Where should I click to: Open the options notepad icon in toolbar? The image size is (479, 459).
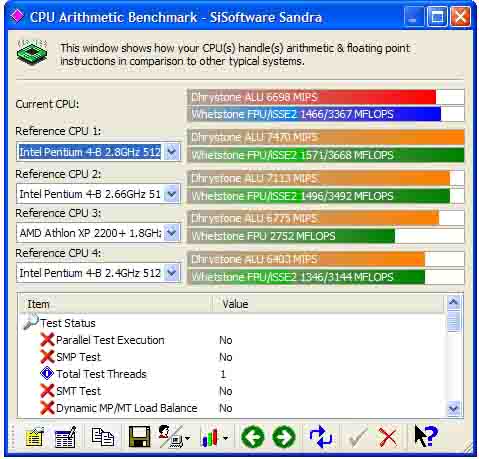pyautogui.click(x=35, y=436)
